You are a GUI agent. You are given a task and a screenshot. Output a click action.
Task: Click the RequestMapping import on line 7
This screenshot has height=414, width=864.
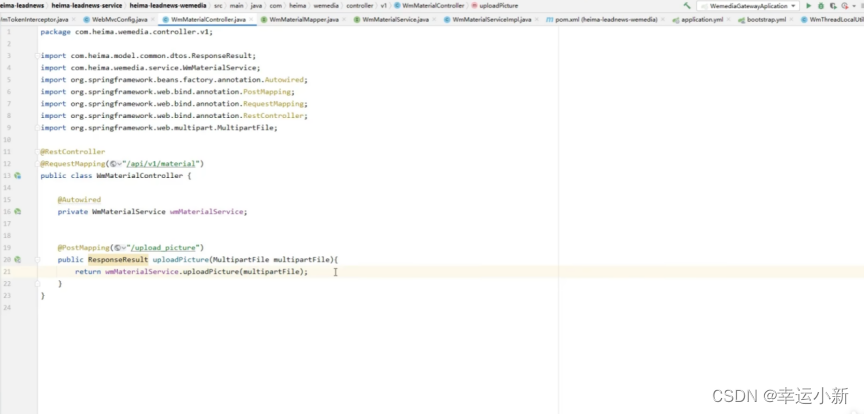point(174,104)
